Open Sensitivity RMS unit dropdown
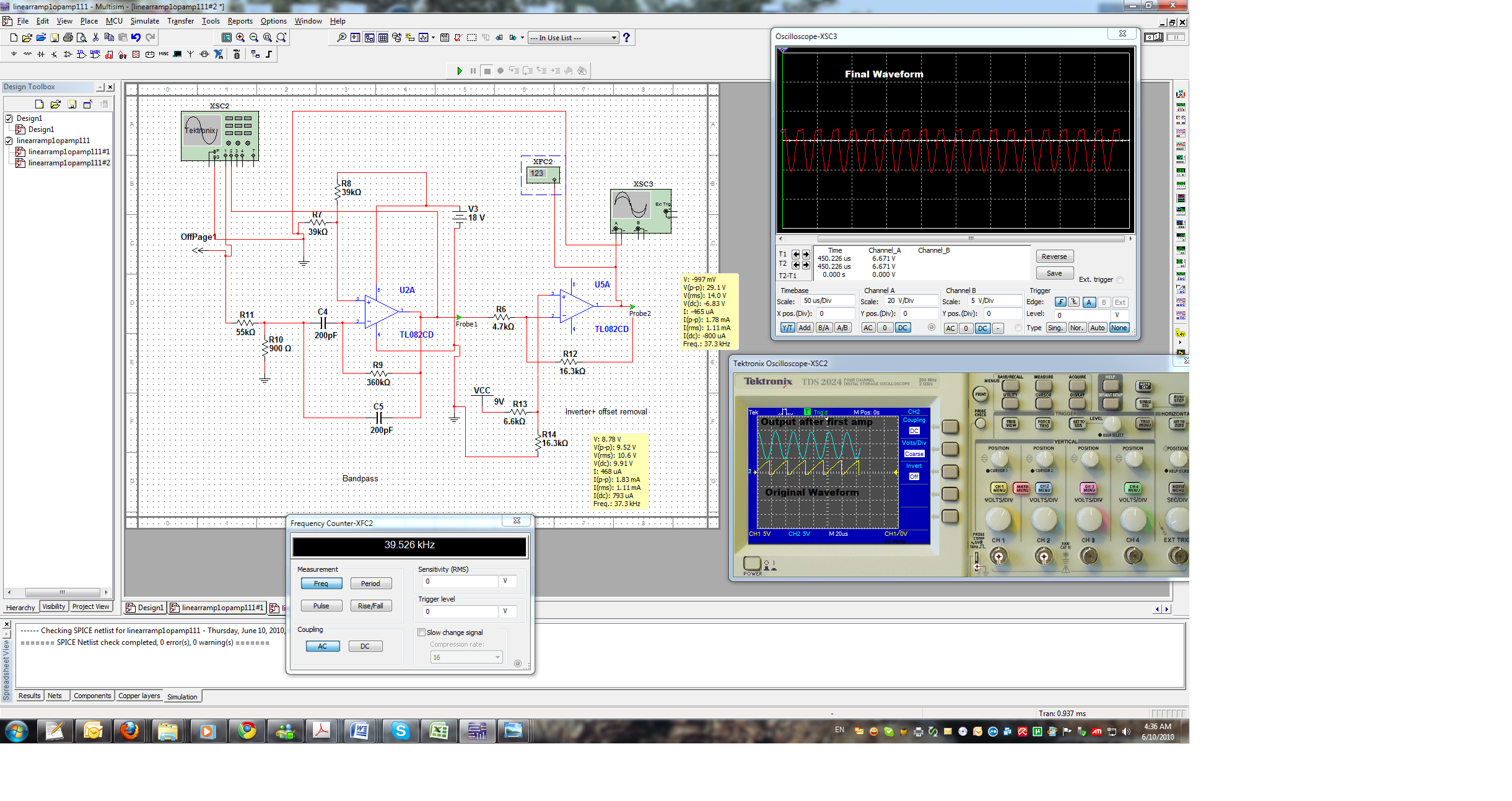 pyautogui.click(x=507, y=581)
